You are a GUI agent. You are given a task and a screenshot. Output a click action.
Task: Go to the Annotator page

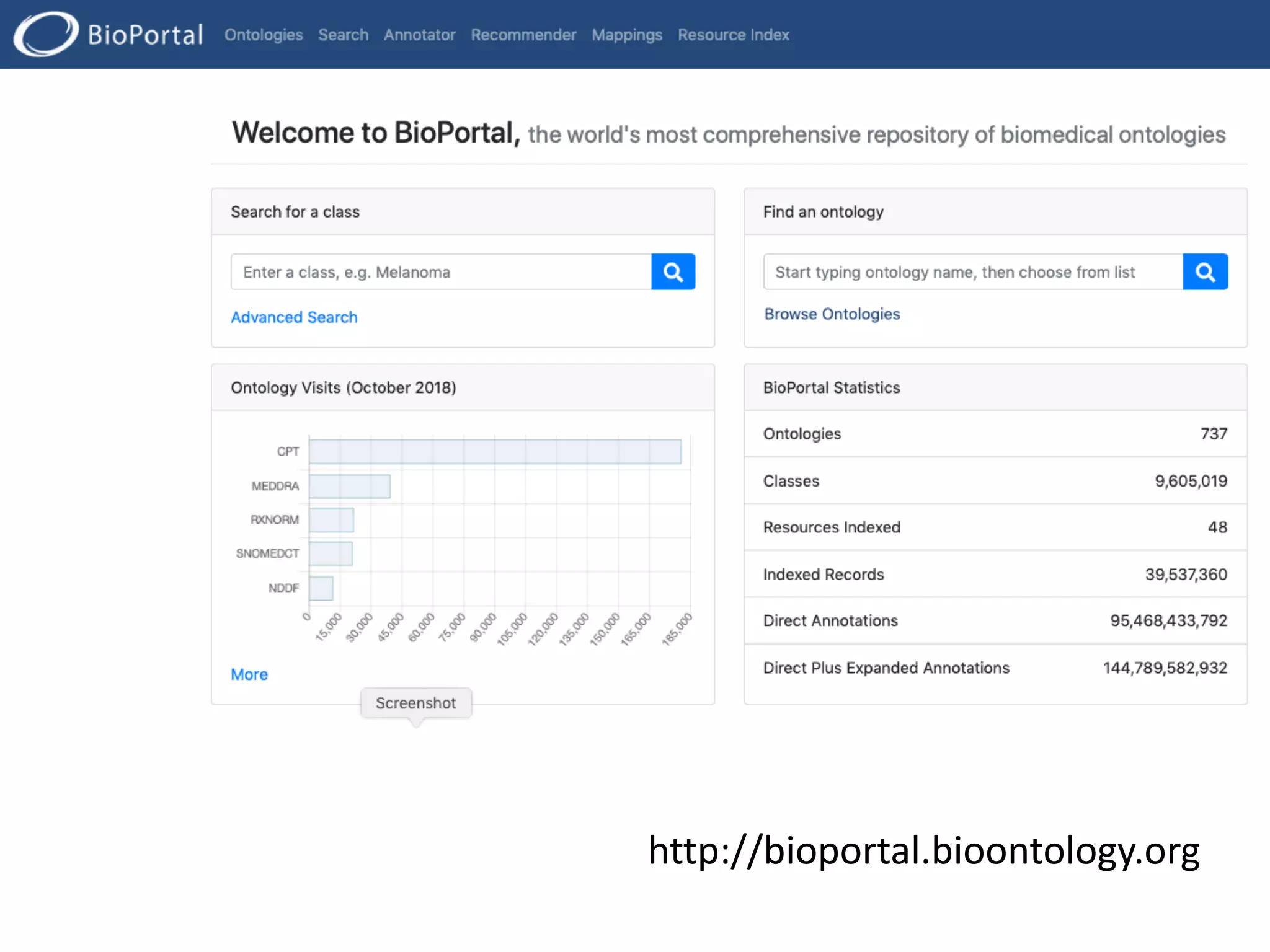coord(419,35)
